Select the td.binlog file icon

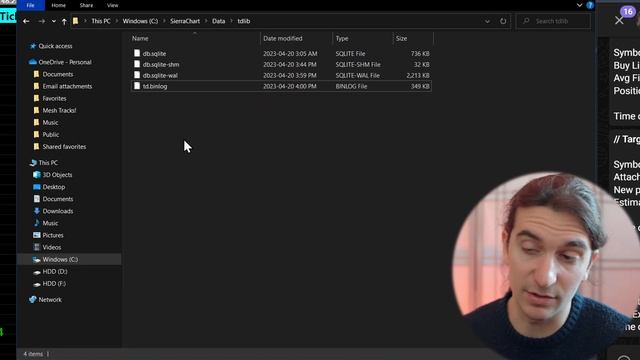click(x=137, y=86)
